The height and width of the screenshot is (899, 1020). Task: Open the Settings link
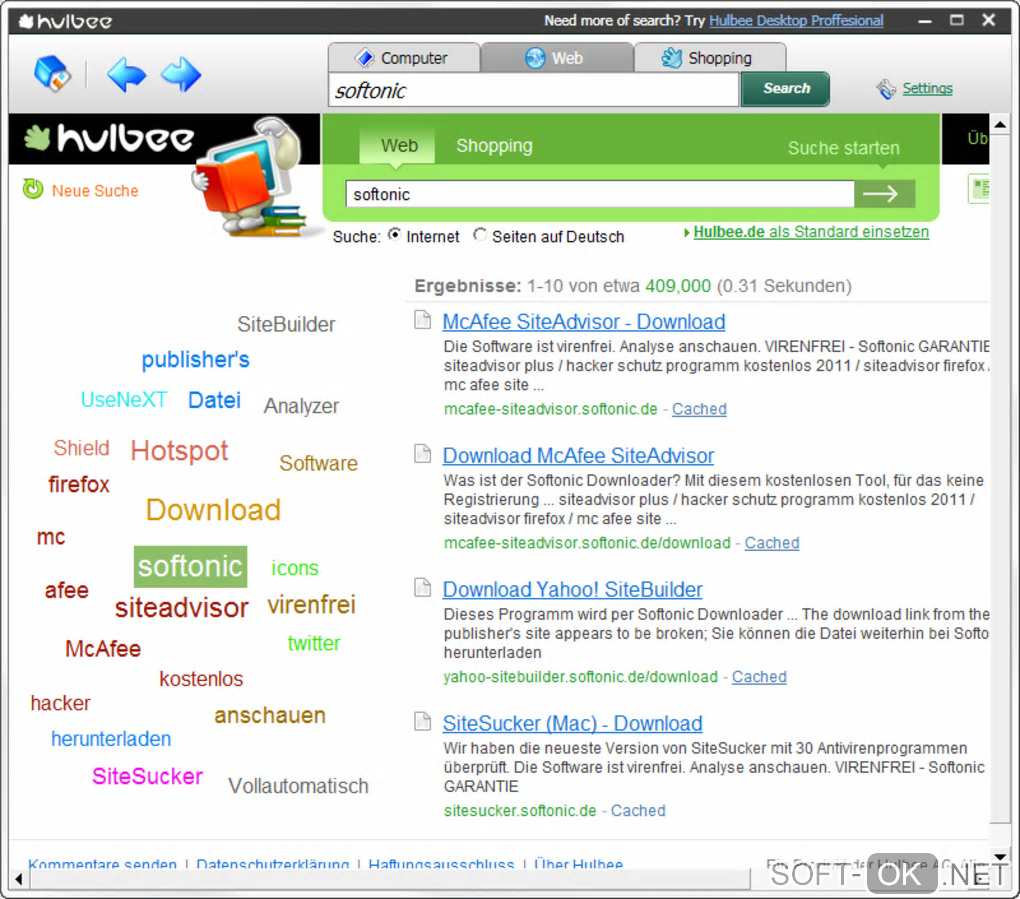[927, 88]
